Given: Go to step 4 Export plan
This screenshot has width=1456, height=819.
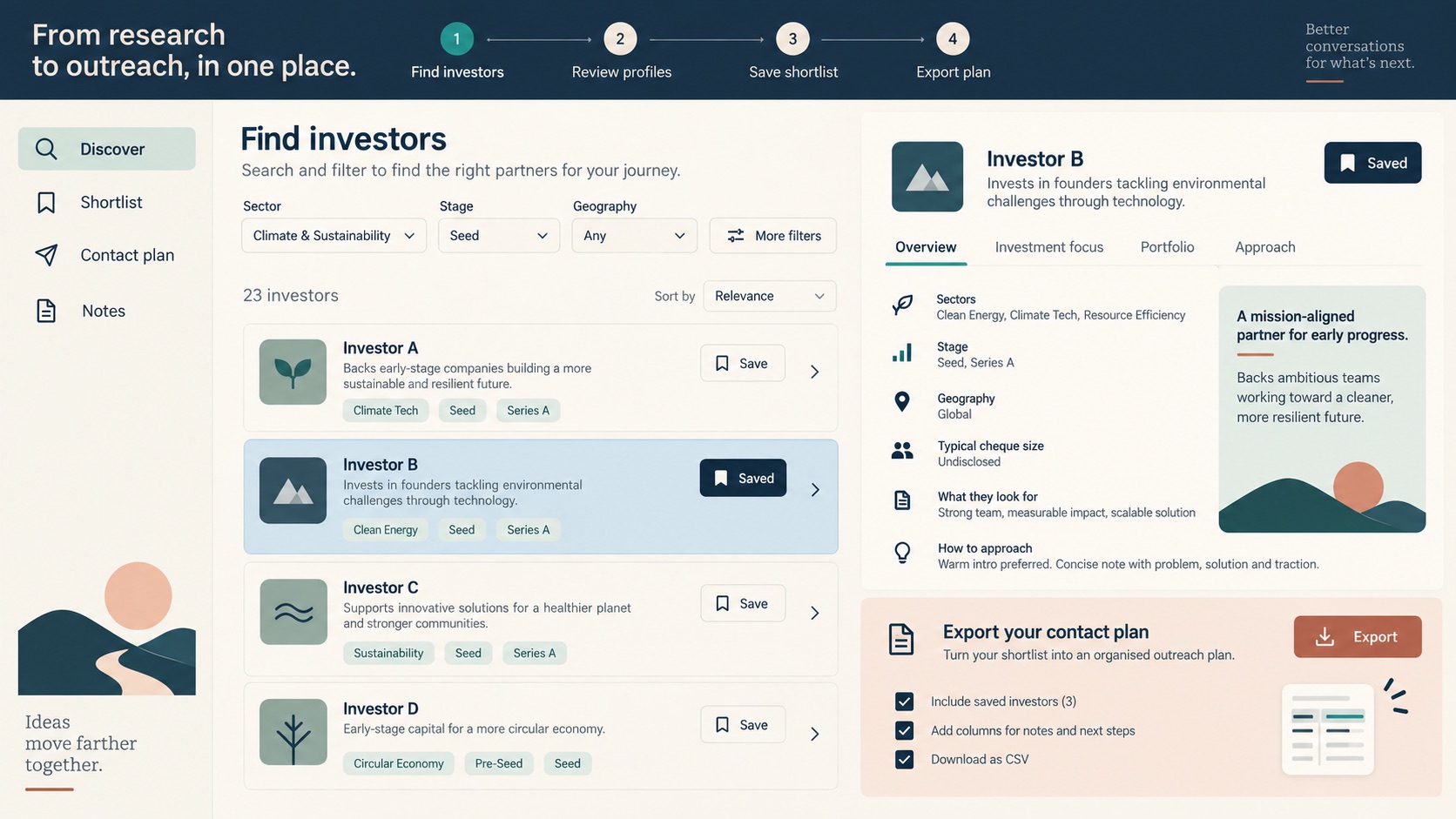Looking at the screenshot, I should pos(953,52).
